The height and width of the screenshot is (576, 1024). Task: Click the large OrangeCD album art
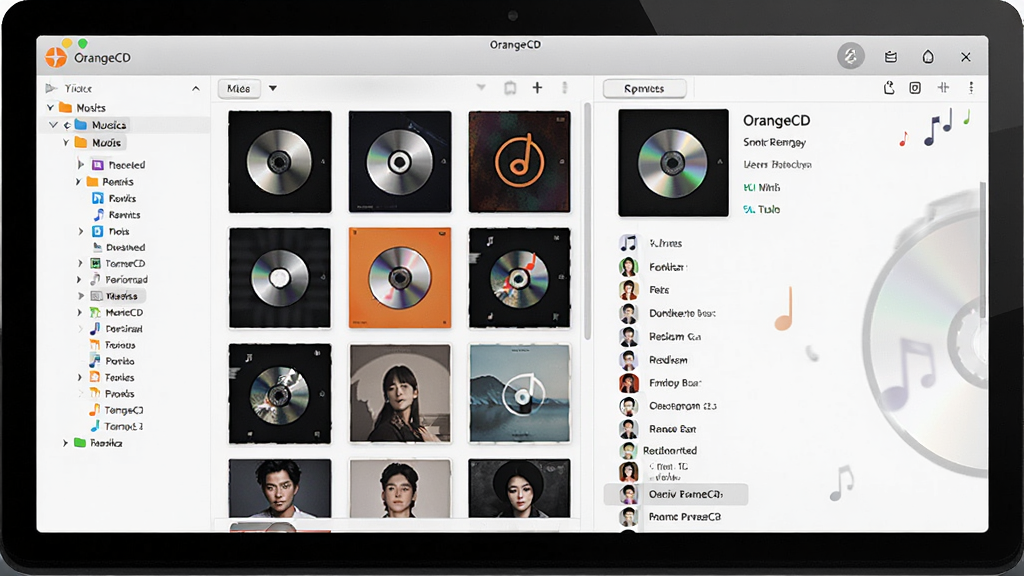click(x=673, y=163)
